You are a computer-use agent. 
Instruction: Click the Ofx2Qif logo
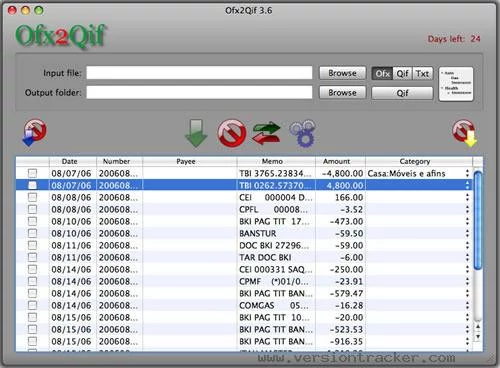click(61, 36)
